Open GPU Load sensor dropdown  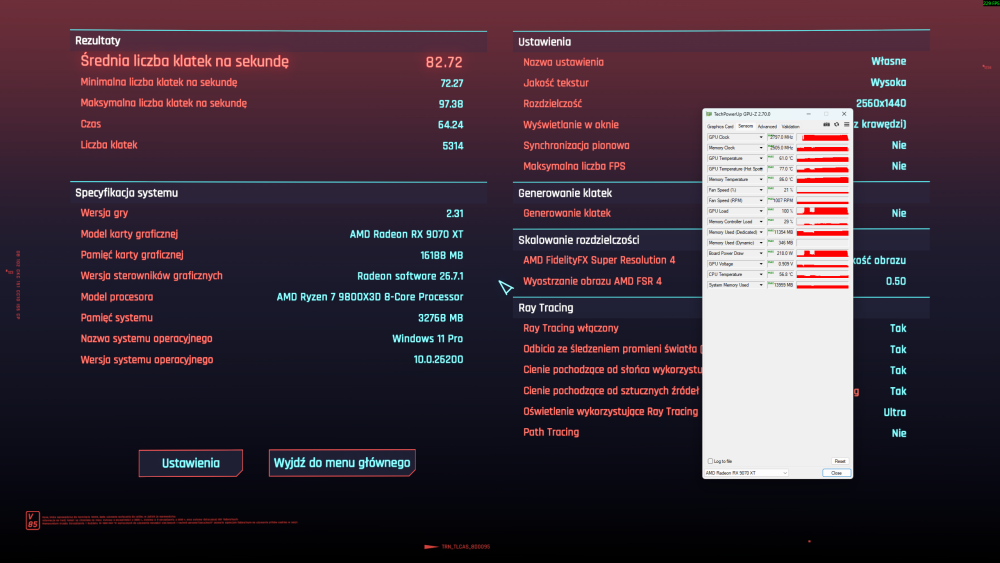point(761,211)
